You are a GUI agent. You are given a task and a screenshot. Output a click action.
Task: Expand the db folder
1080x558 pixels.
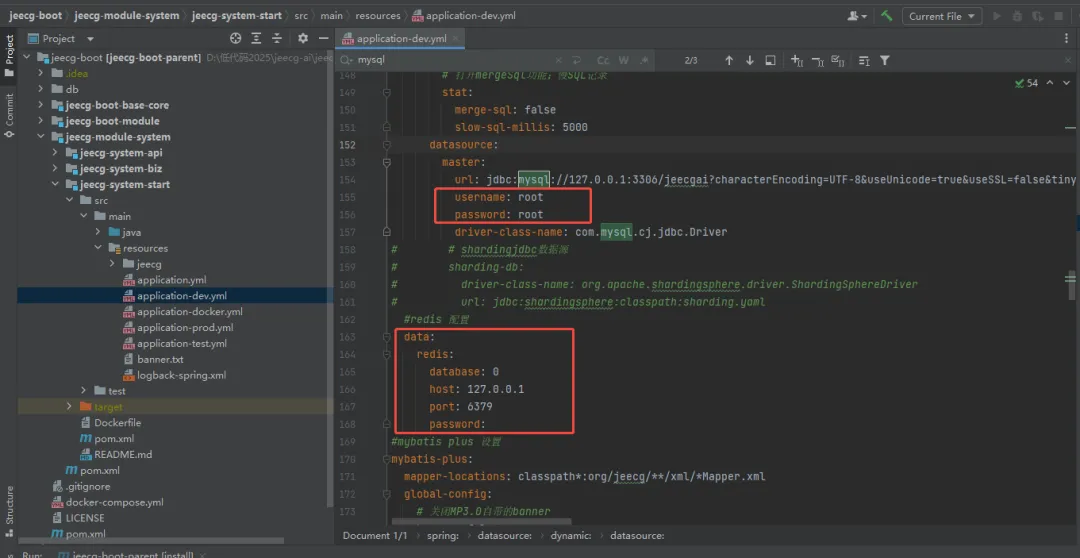point(41,89)
